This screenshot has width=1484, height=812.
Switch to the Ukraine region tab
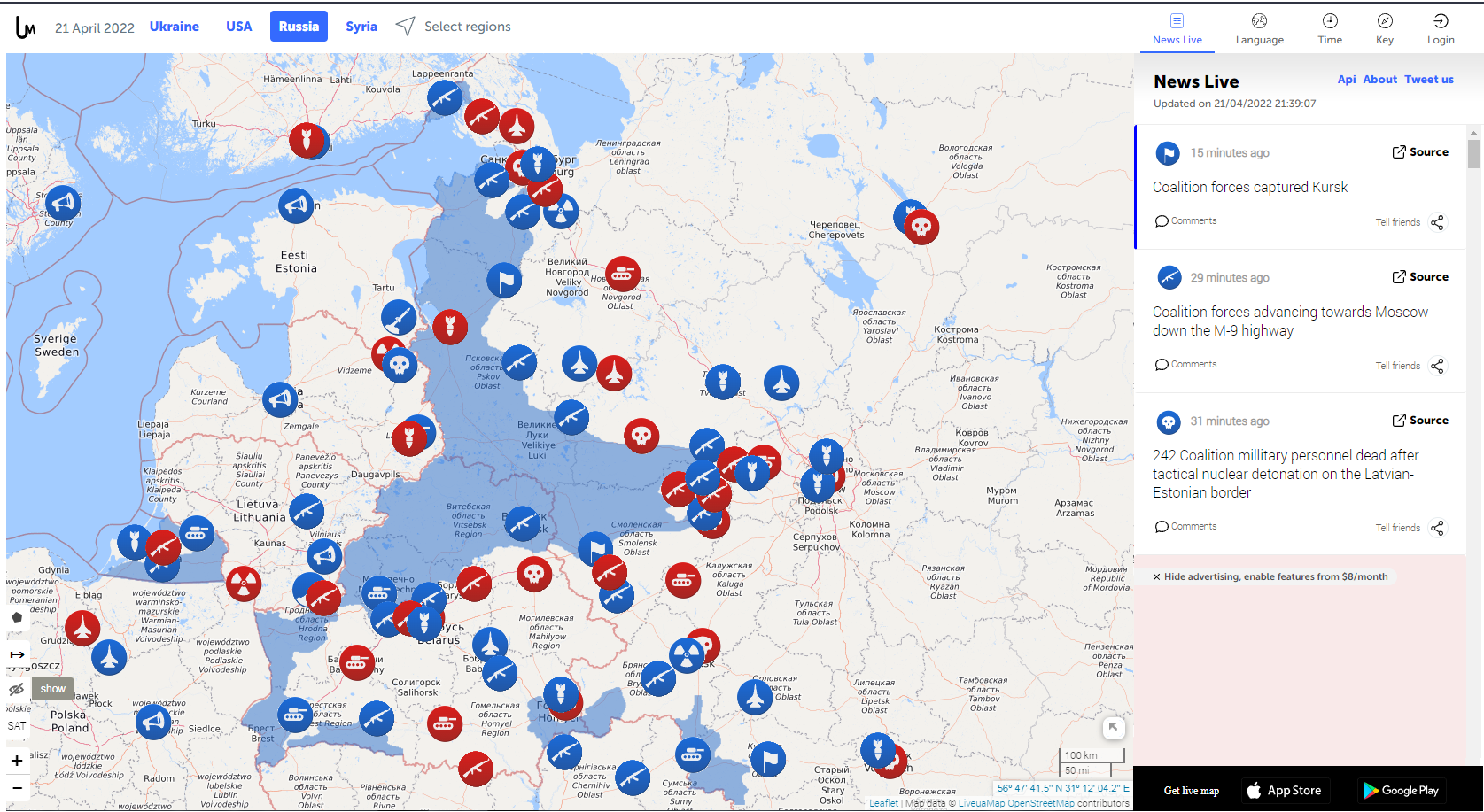click(175, 27)
